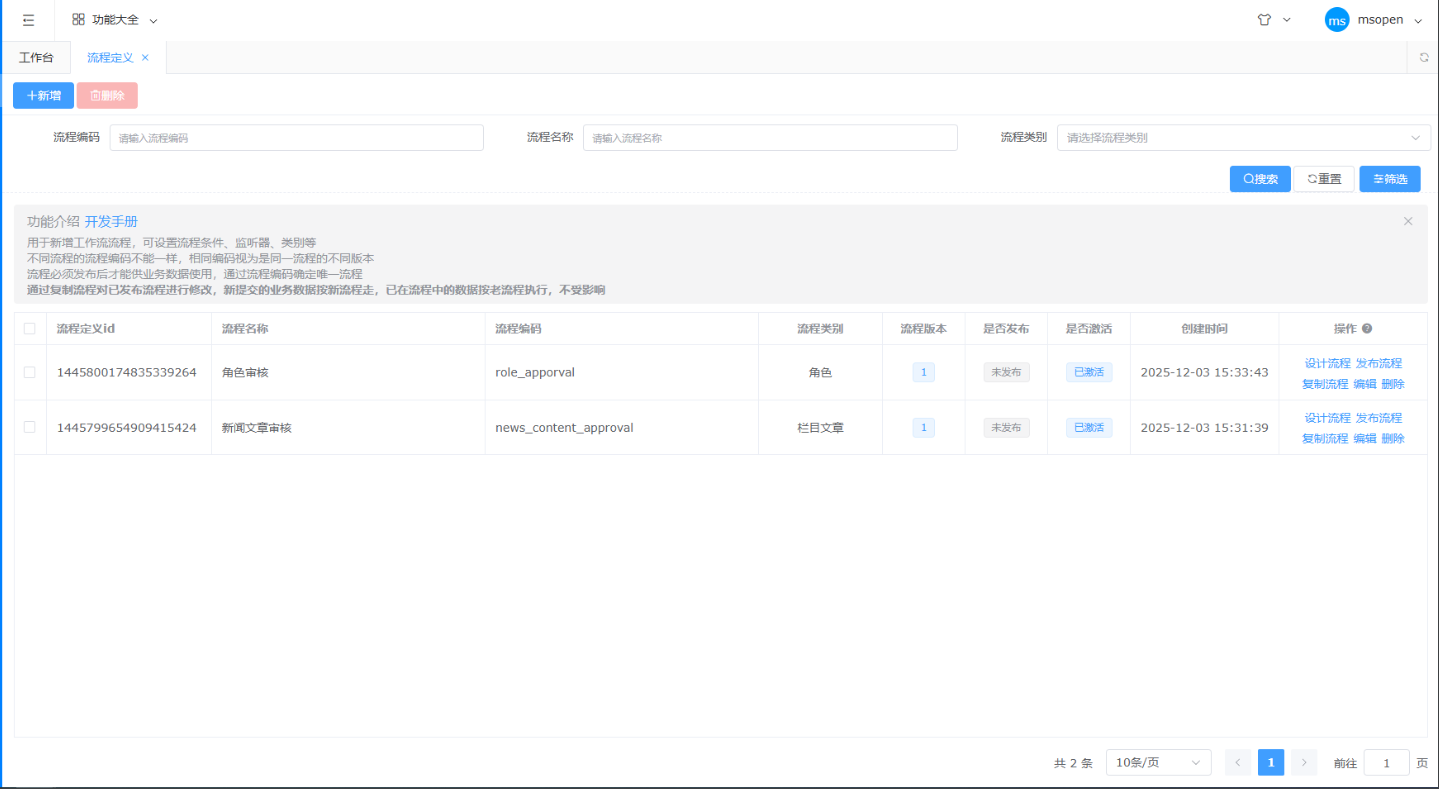The image size is (1439, 789).
Task: Close the 流程定义 tab using its X icon
Action: (x=145, y=58)
